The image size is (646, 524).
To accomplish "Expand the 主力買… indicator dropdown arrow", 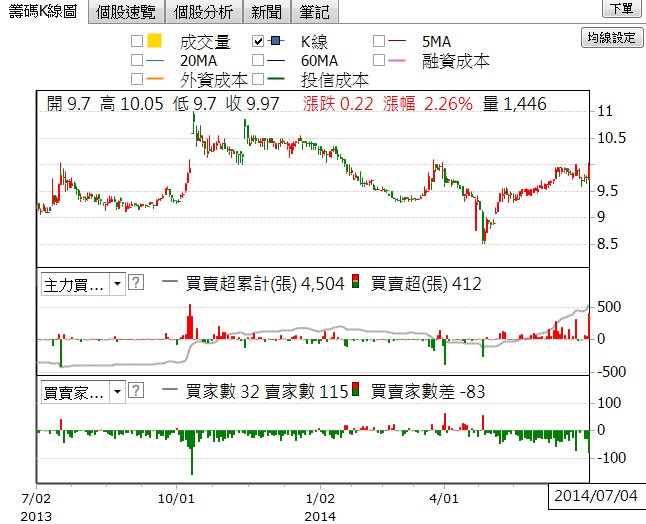I will 117,283.
